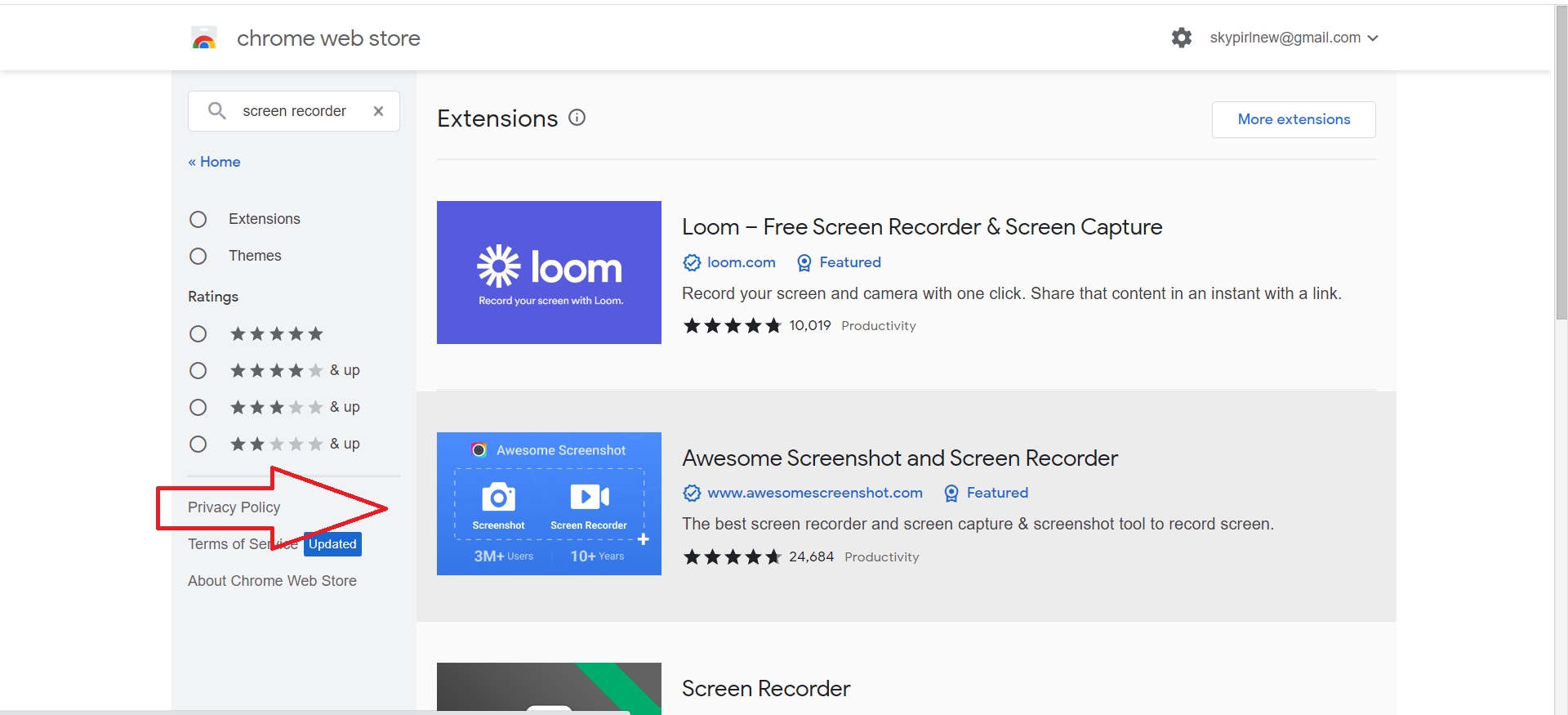The width and height of the screenshot is (1568, 715).
Task: Select the Themes radio filter
Action: tap(198, 256)
